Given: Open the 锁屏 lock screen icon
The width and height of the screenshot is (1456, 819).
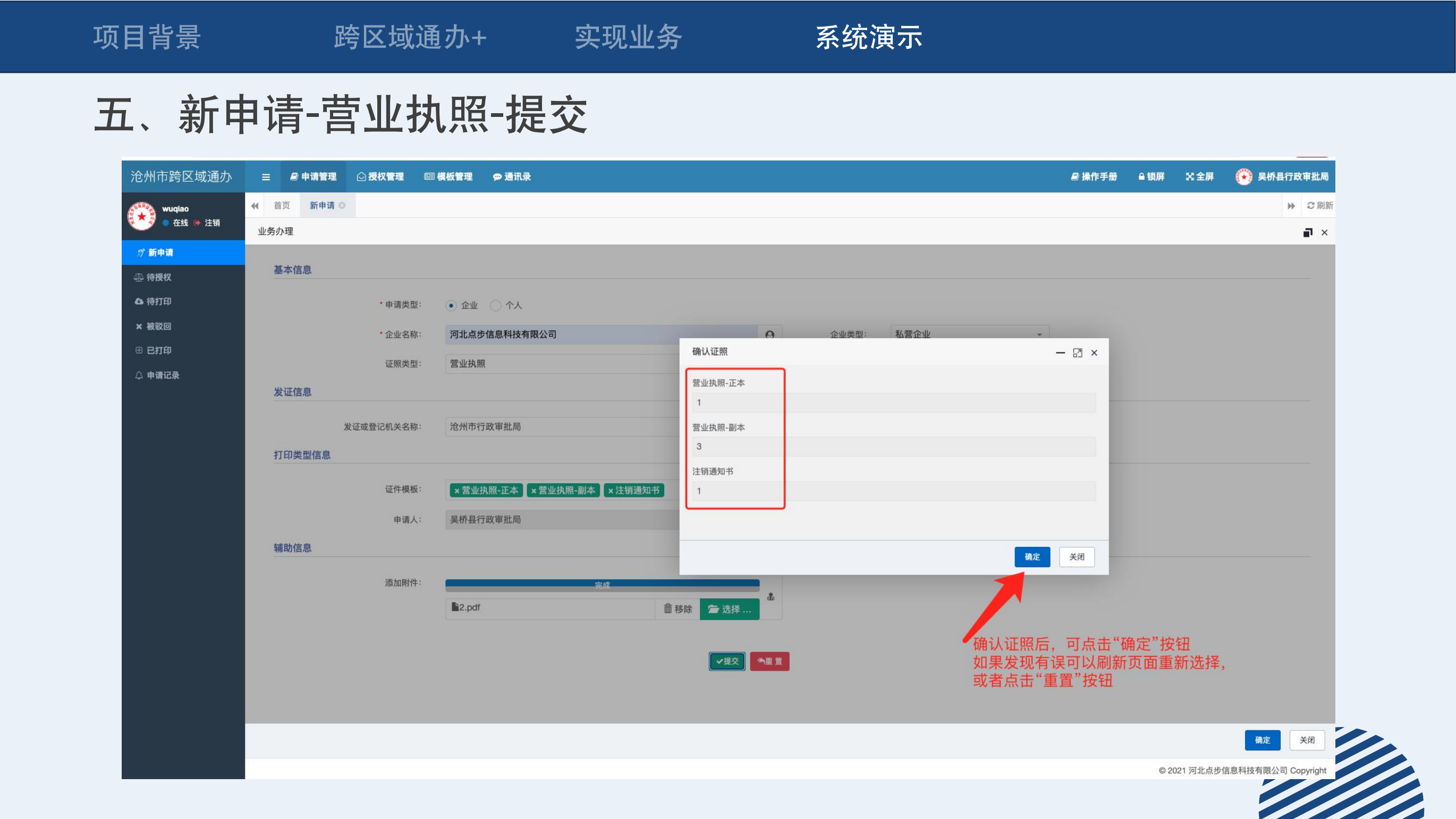Looking at the screenshot, I should coord(1151,177).
